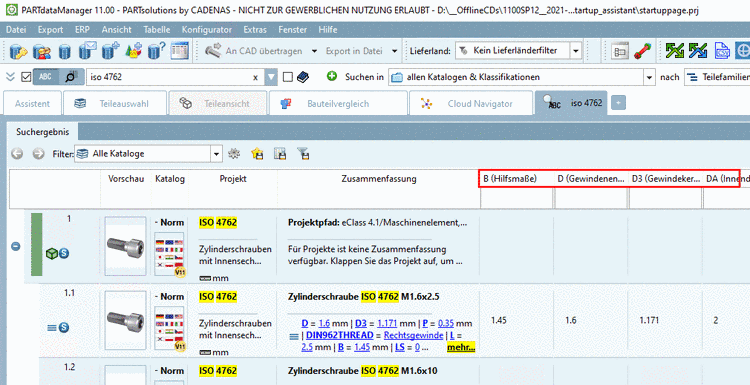
Task: Select the ABC text search mode
Action: pyautogui.click(x=45, y=77)
